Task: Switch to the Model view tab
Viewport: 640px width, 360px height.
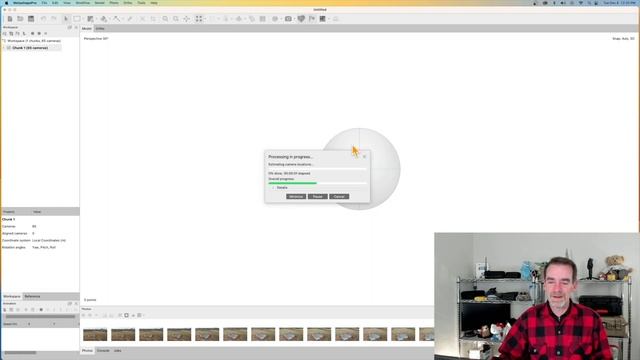Action: 87,29
